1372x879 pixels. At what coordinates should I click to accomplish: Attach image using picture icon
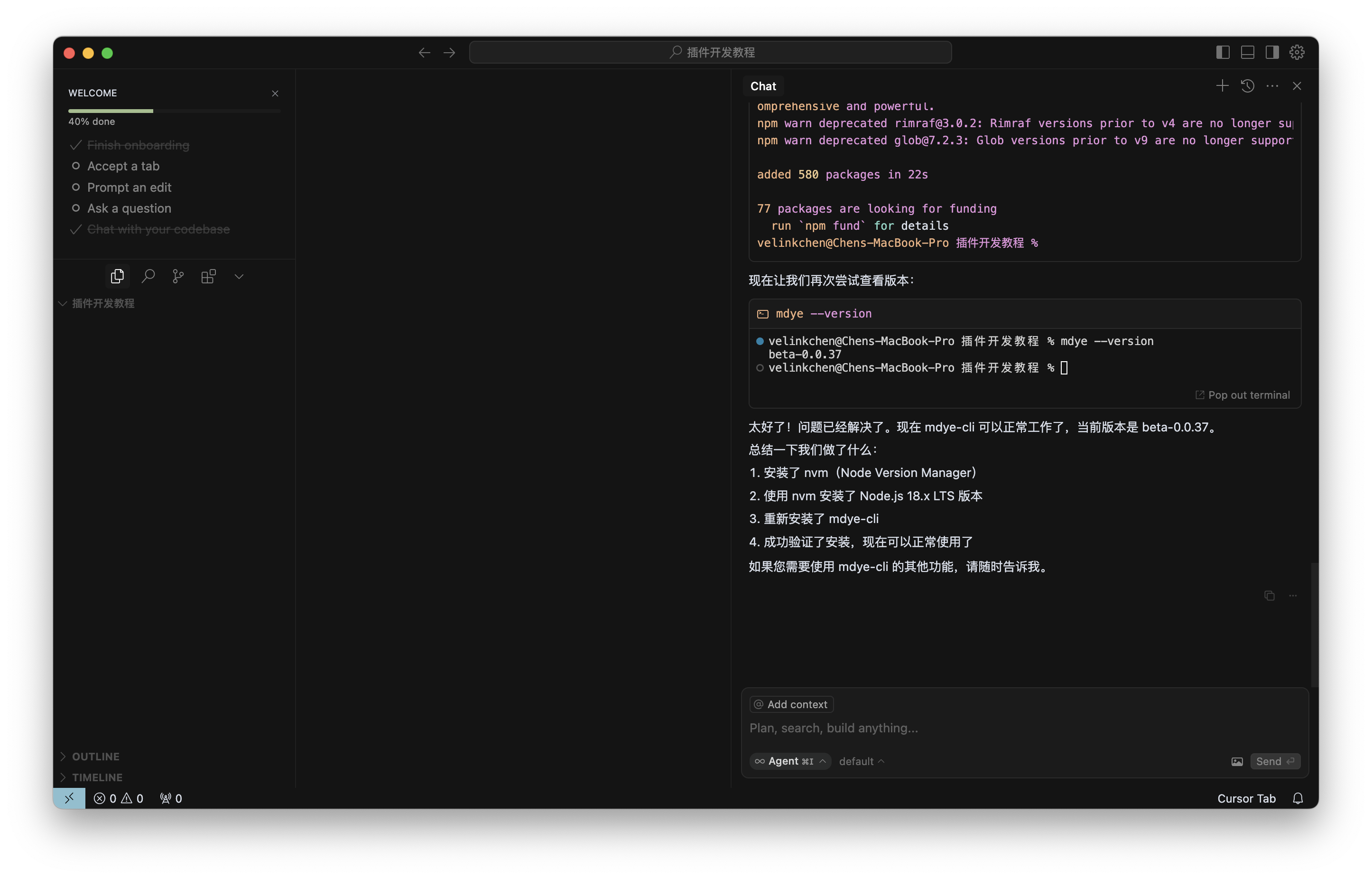(1237, 761)
